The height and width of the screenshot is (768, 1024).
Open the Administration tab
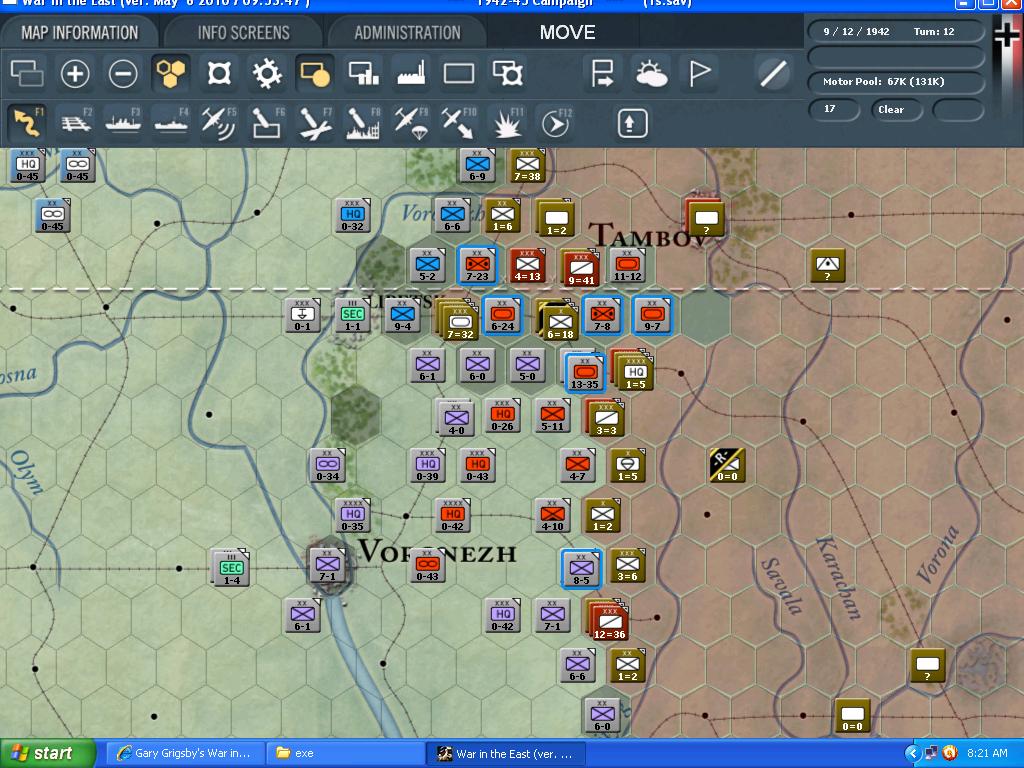[408, 33]
